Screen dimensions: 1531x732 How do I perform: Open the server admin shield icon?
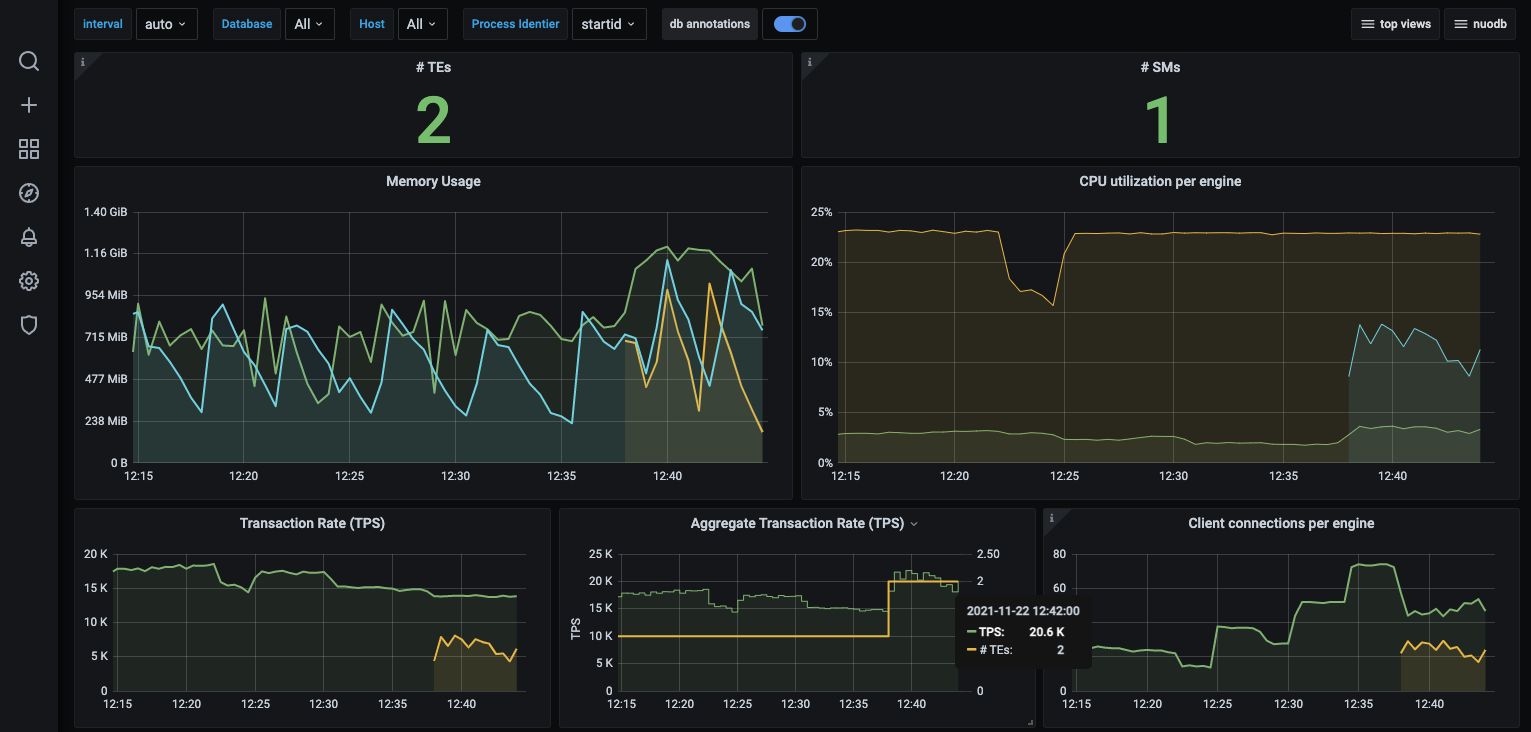(29, 325)
